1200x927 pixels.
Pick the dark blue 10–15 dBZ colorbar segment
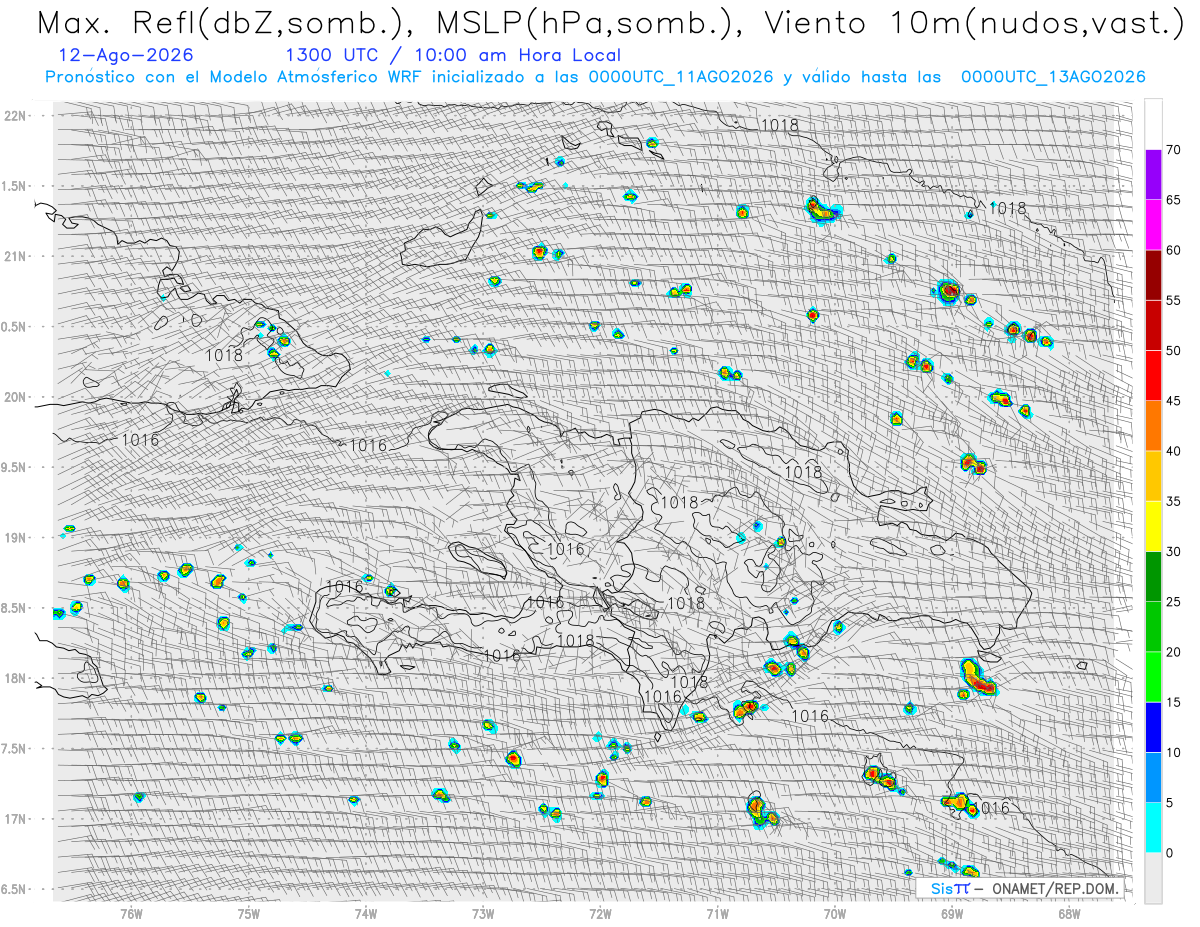(x=1153, y=727)
